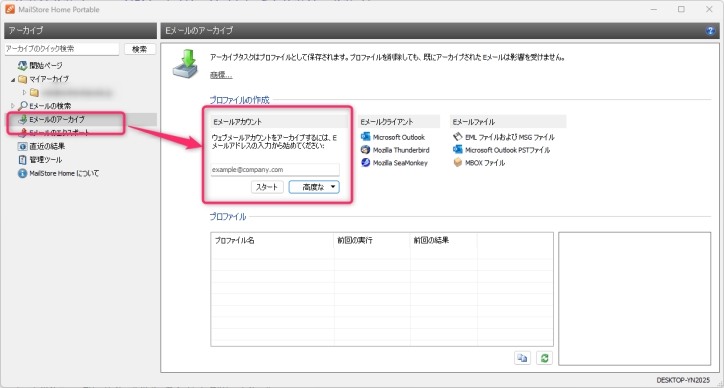The height and width of the screenshot is (388, 724).
Task: Click the Mozilla Thunderbird icon
Action: click(x=366, y=150)
